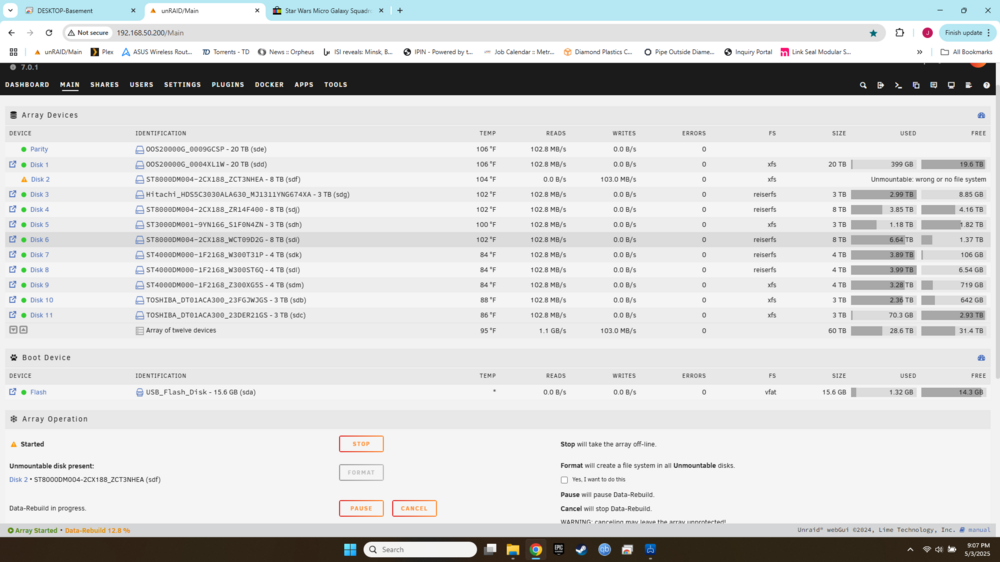Click the Disk 2 drive identification icon
The image size is (1000, 562).
(140, 179)
